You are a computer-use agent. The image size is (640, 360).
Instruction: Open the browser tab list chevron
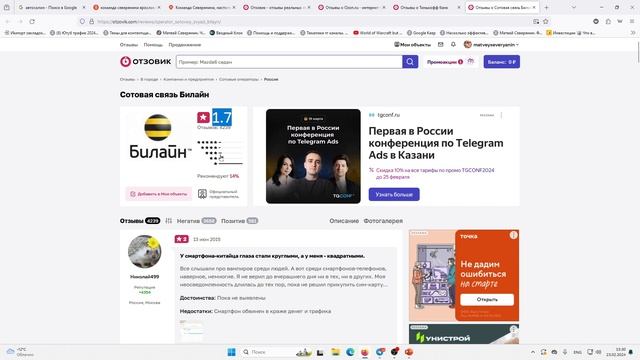point(573,7)
